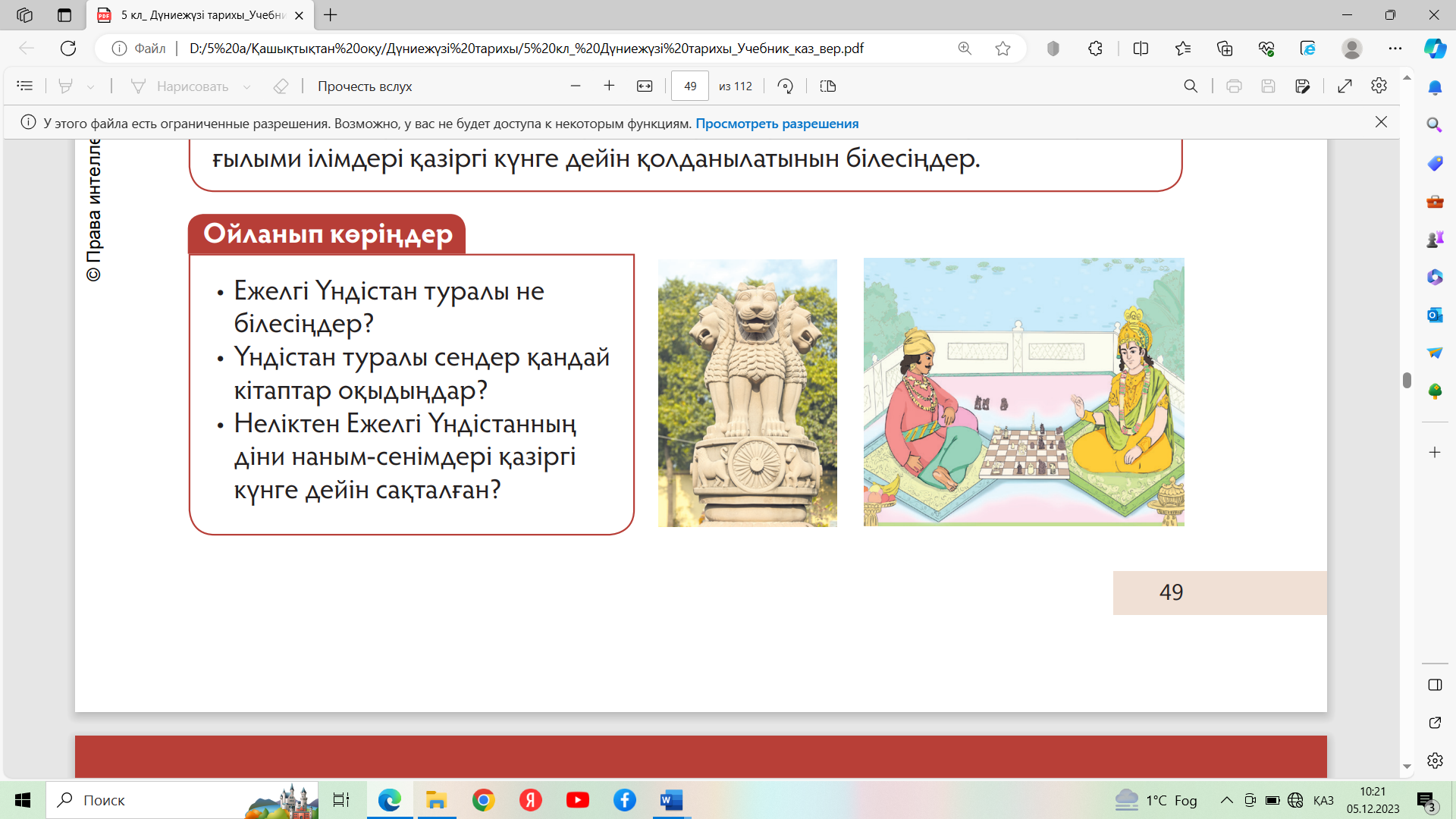Screen dimensions: 1456x819
Task: Open PDF viewer settings gear
Action: 1379,86
